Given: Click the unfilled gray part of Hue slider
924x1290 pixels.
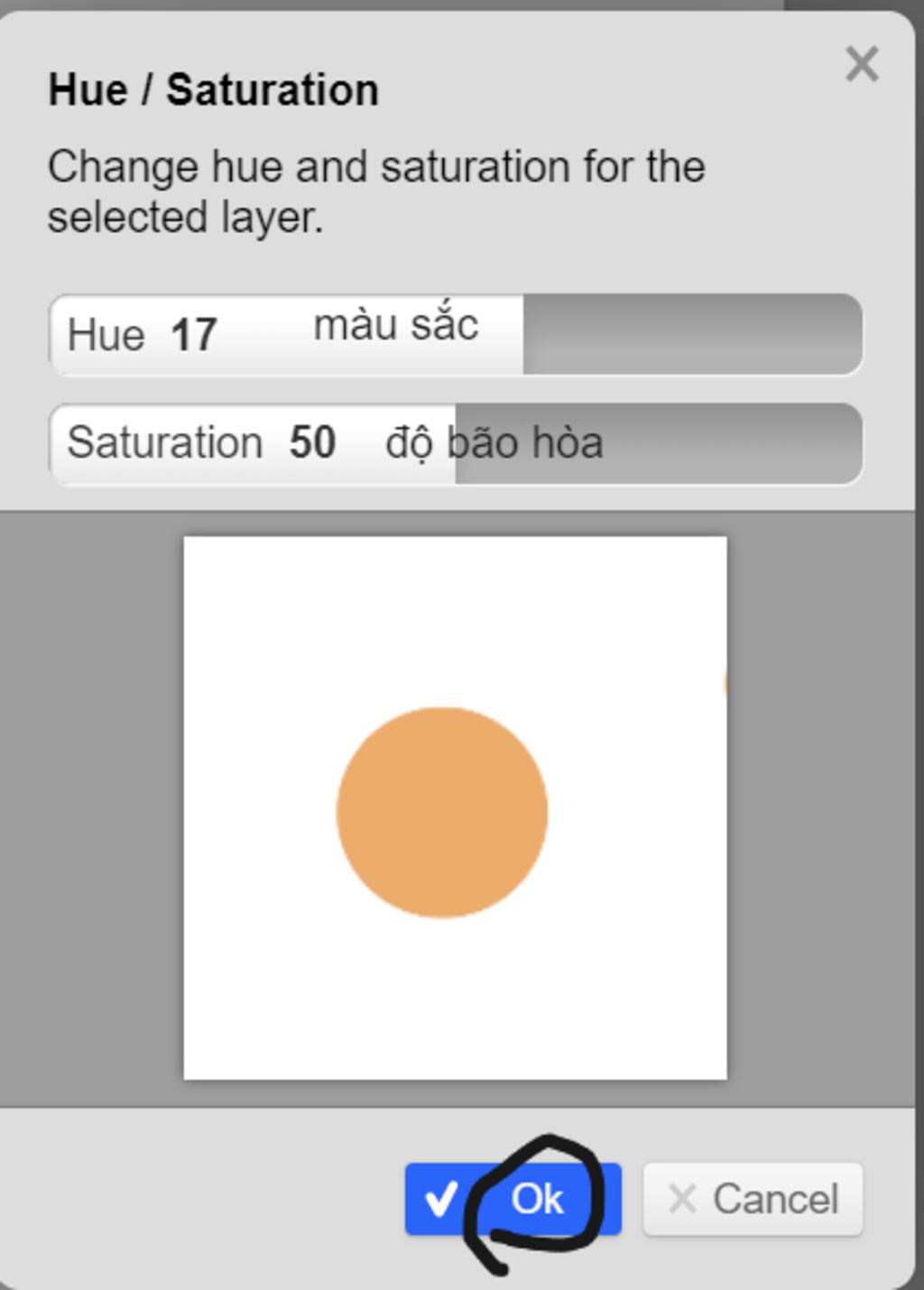Looking at the screenshot, I should coord(691,334).
